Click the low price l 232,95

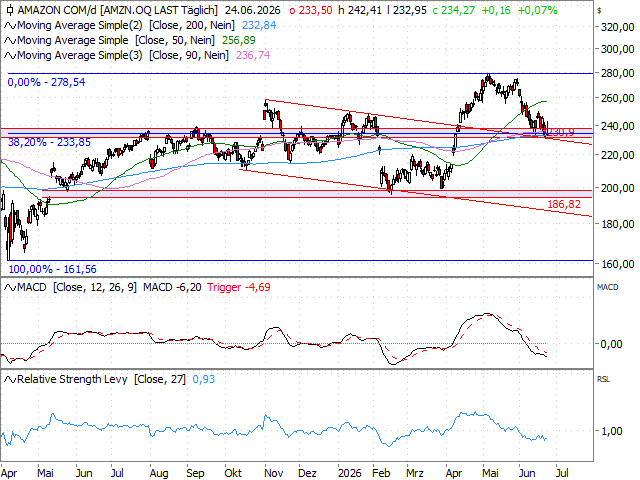[407, 10]
